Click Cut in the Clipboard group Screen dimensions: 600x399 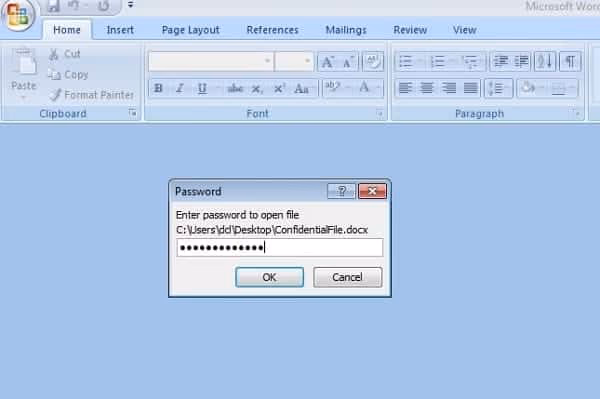coord(65,54)
